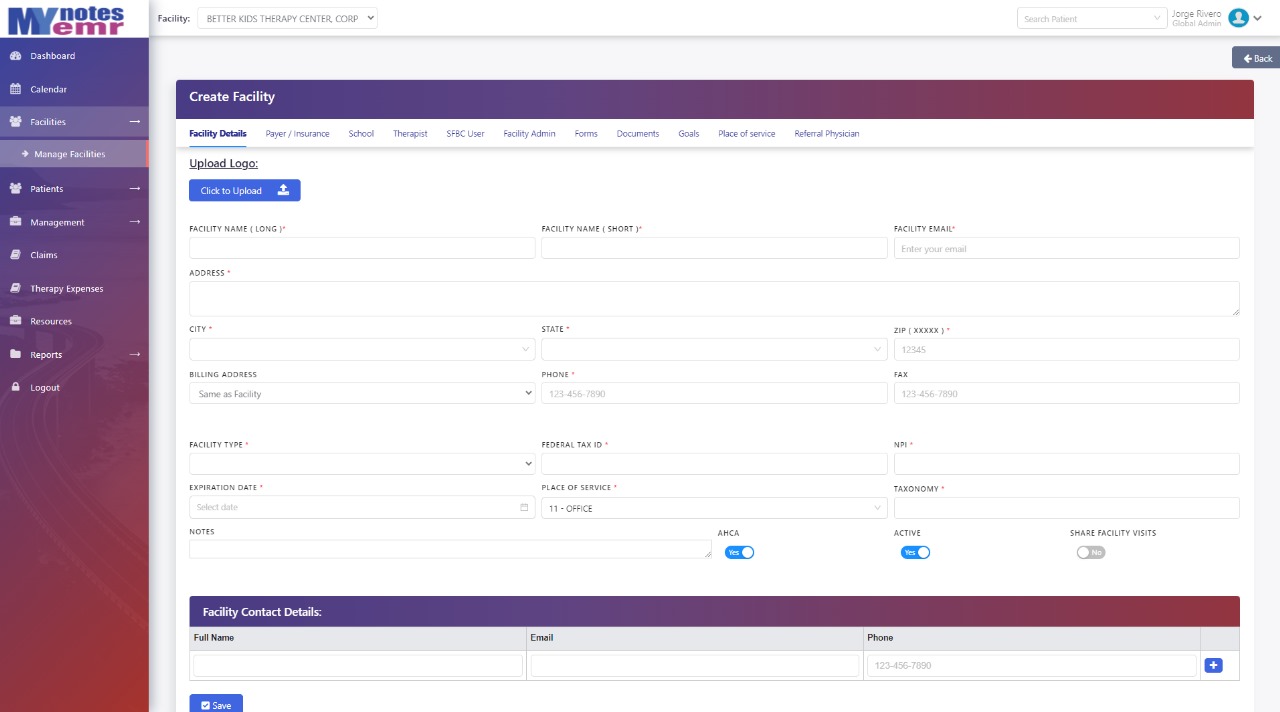This screenshot has height=712, width=1280.
Task: Open the Referral Physician tab
Action: [x=826, y=134]
